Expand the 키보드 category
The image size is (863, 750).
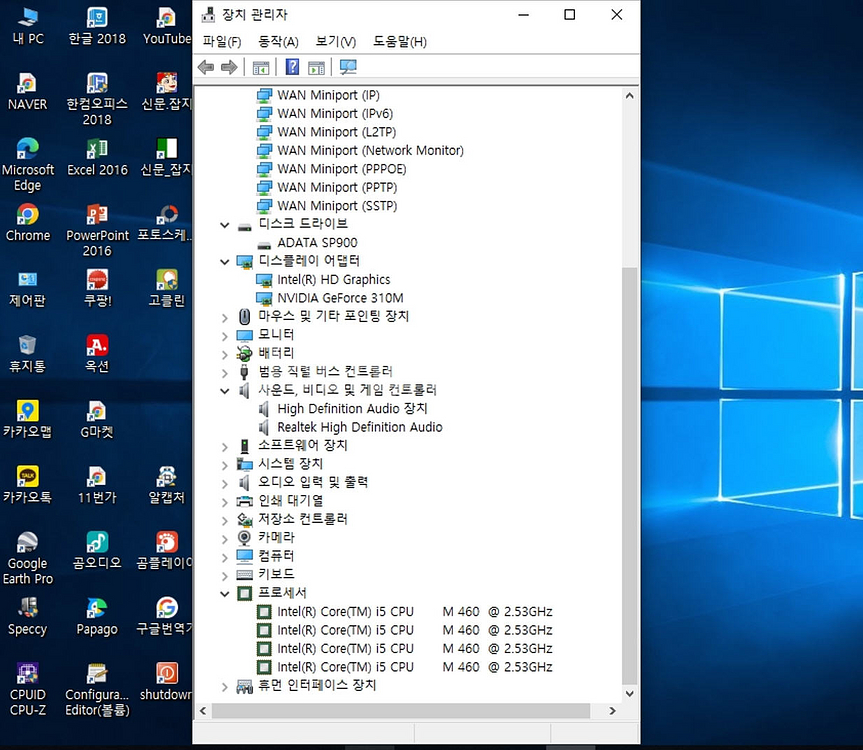pyautogui.click(x=225, y=576)
